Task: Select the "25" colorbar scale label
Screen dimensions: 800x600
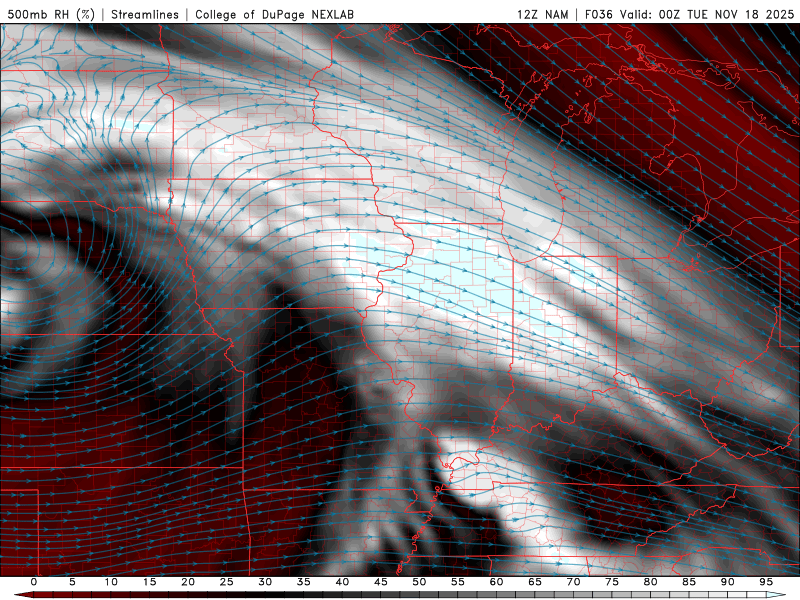Action: pos(227,582)
